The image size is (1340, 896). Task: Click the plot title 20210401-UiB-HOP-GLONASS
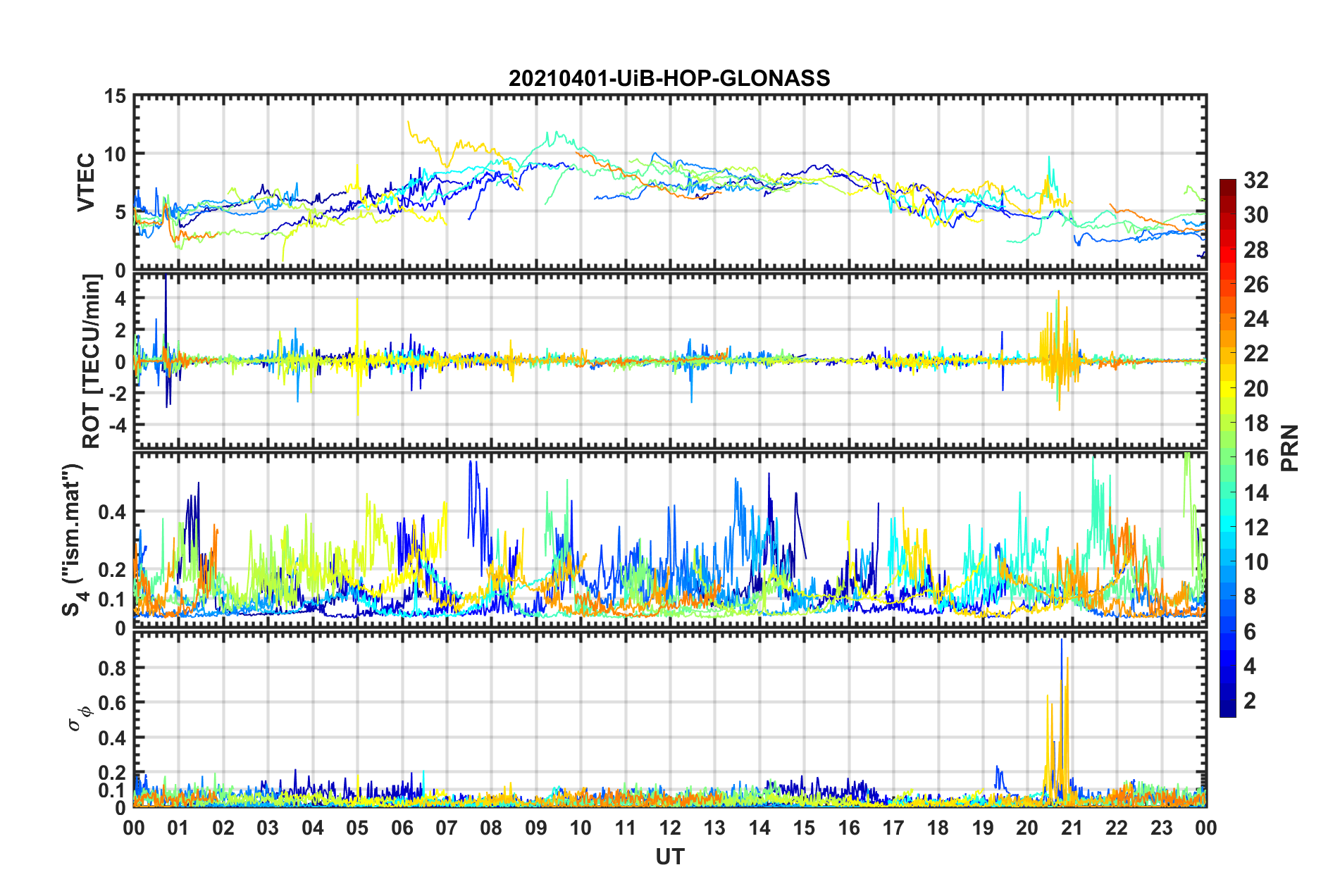(x=669, y=78)
